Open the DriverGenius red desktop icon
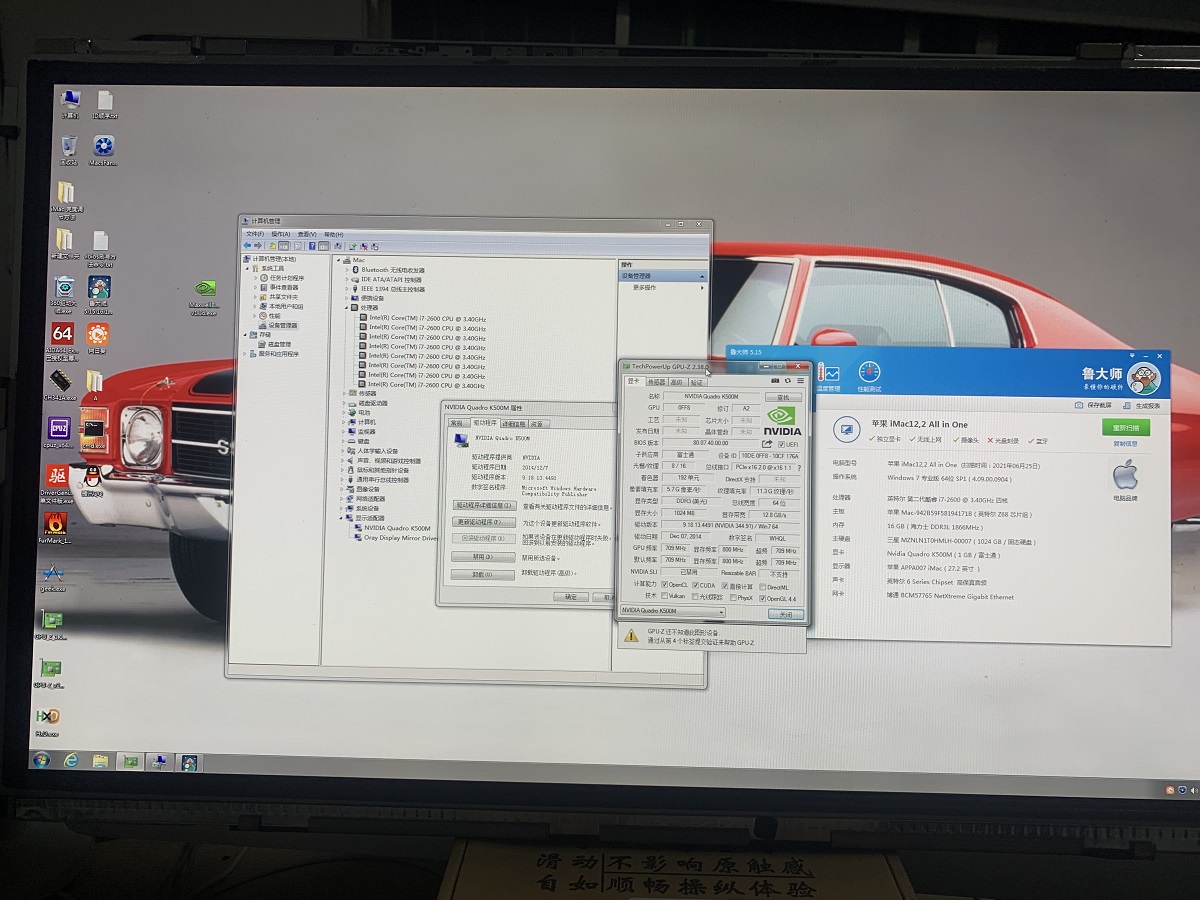The height and width of the screenshot is (900, 1200). (58, 475)
